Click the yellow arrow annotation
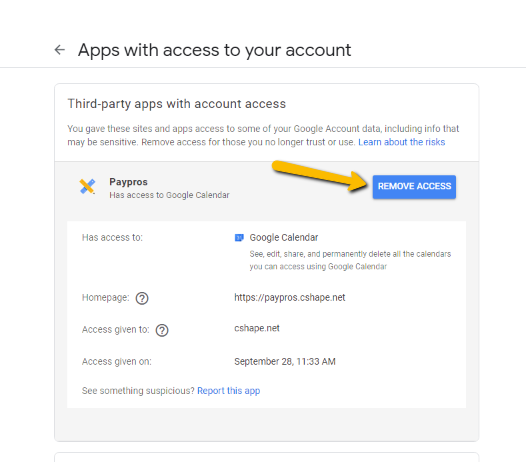526x462 pixels. tap(319, 176)
